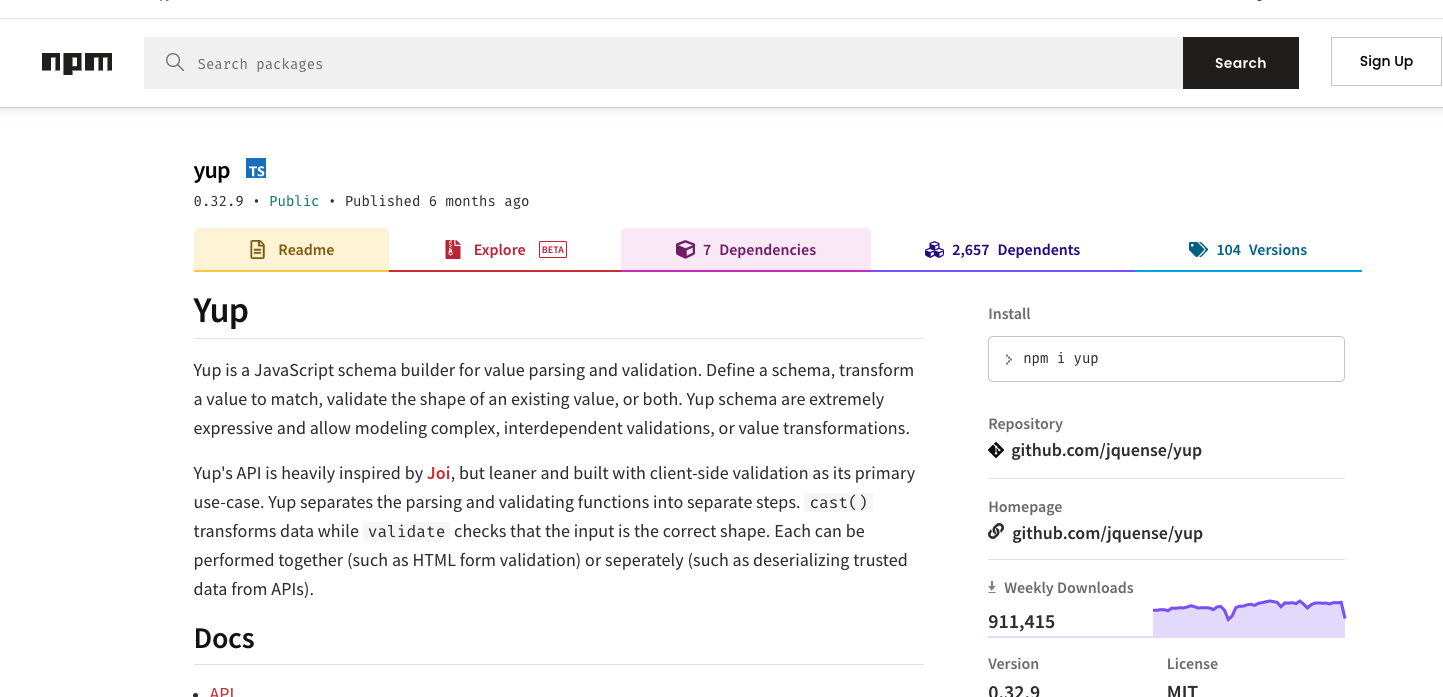Click the 0.32.9 version under the title
Viewport: 1443px width, 697px height.
(219, 201)
